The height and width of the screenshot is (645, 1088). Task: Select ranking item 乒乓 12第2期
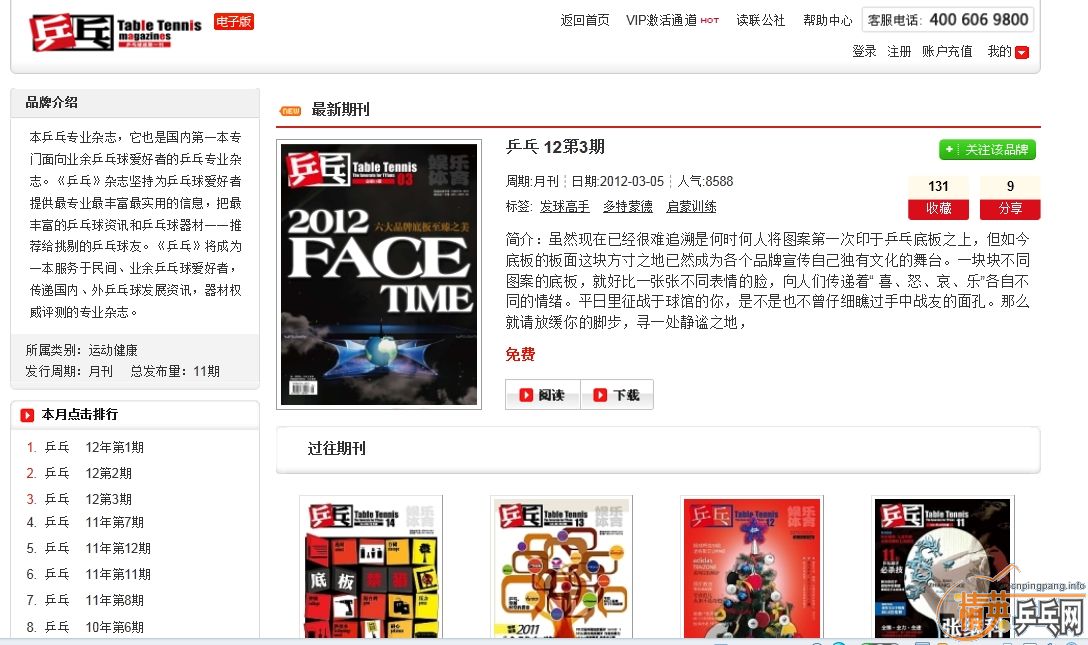click(x=88, y=473)
